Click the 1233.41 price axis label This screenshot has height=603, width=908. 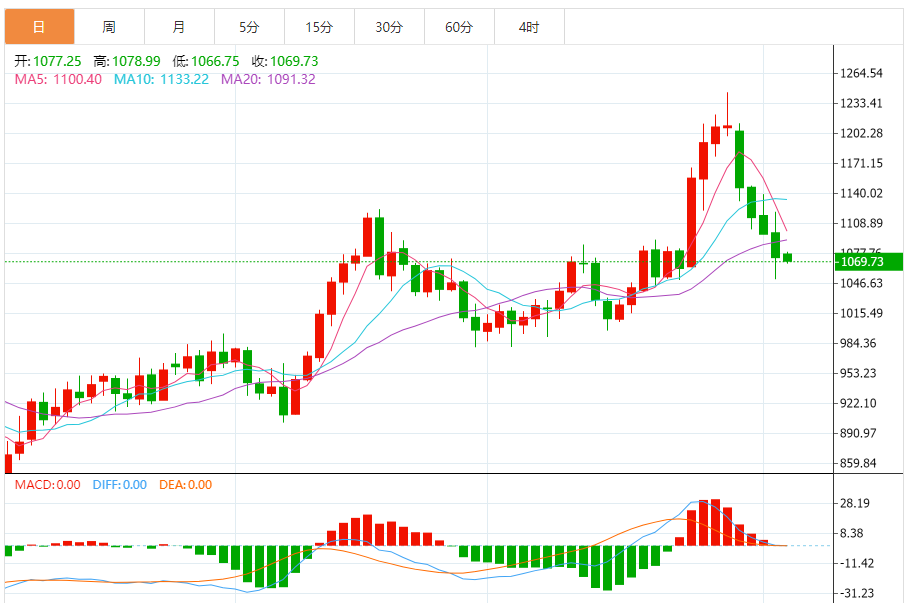(x=861, y=104)
